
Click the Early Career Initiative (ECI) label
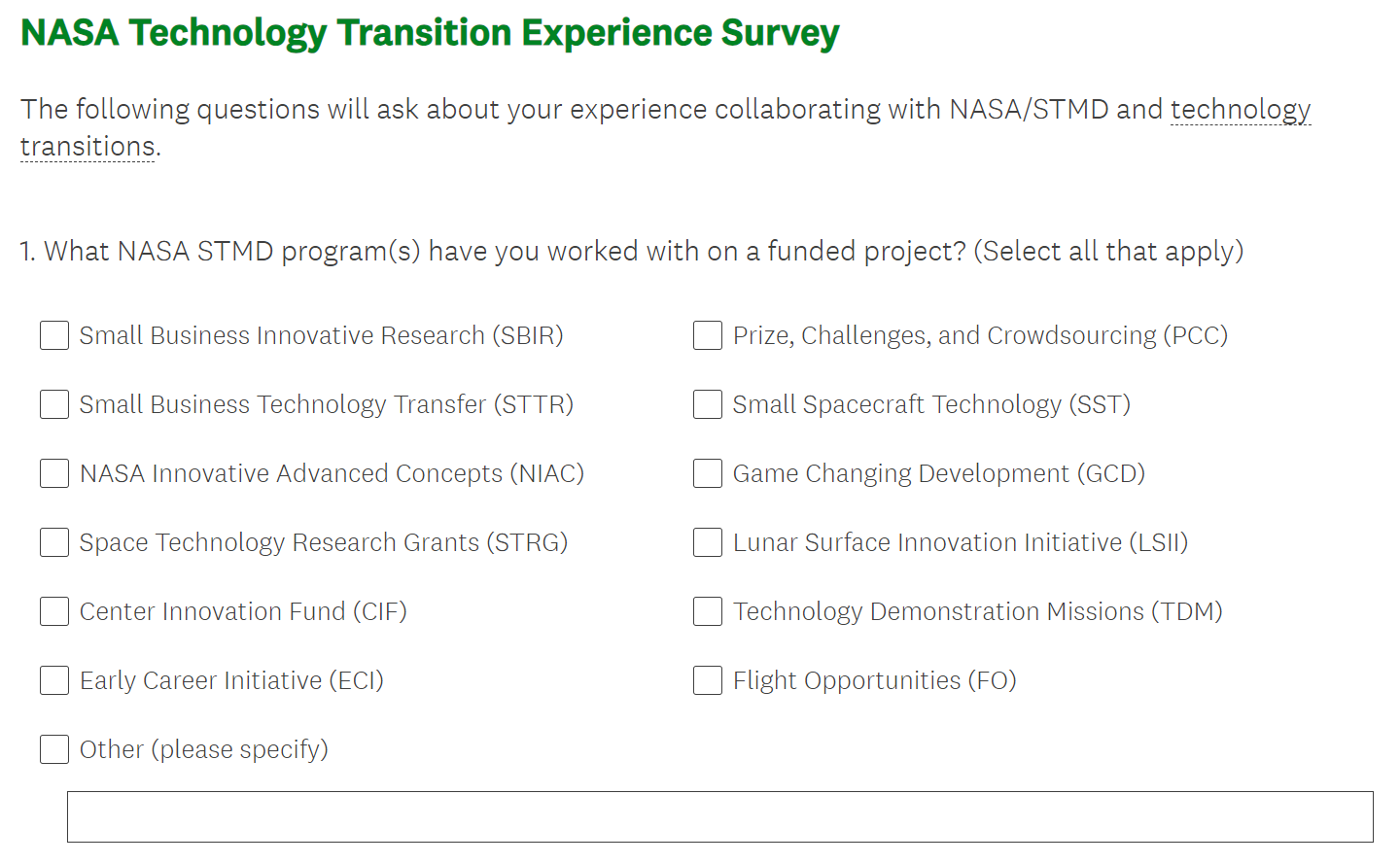pos(231,680)
